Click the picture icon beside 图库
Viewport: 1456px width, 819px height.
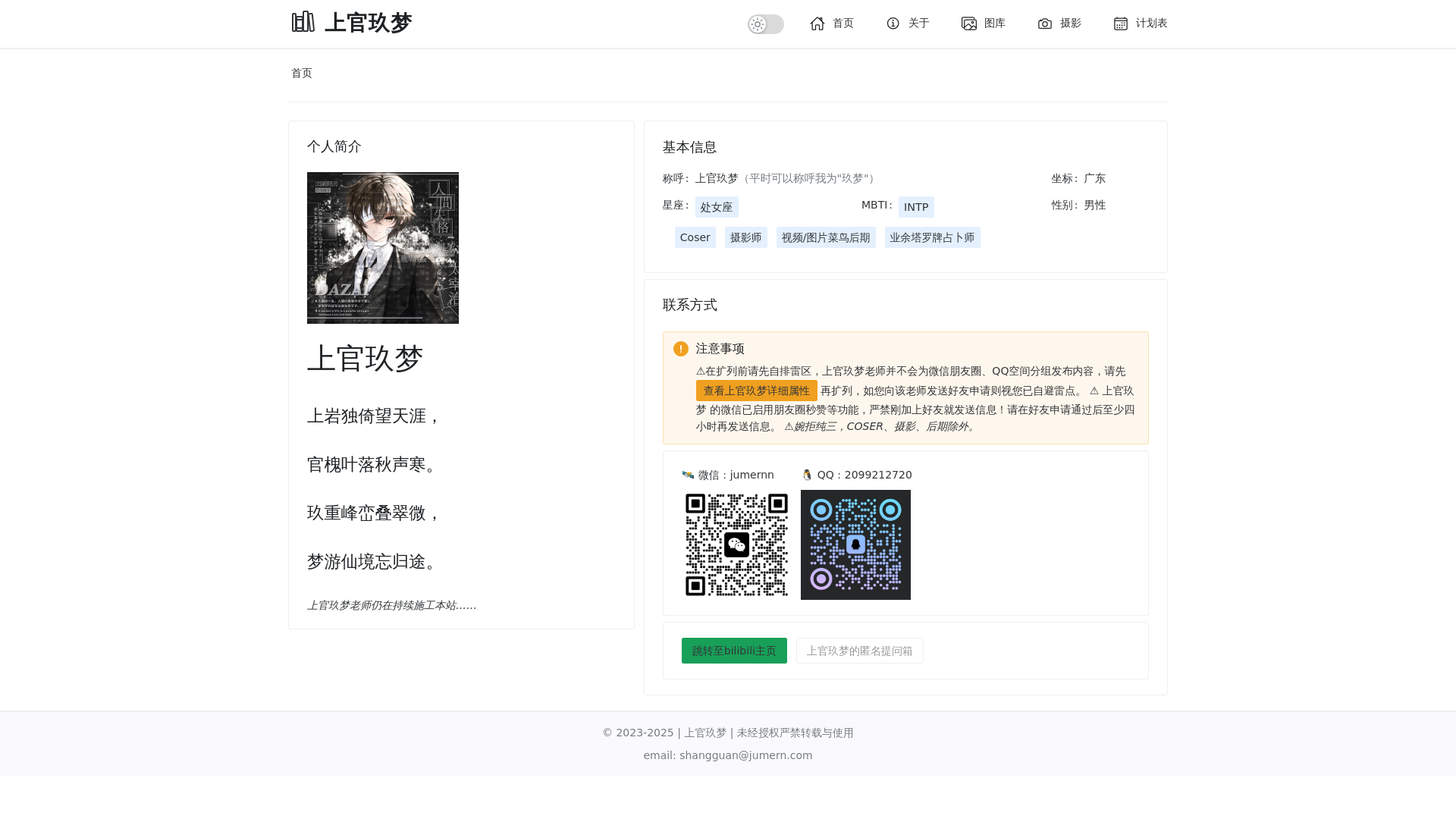(969, 24)
